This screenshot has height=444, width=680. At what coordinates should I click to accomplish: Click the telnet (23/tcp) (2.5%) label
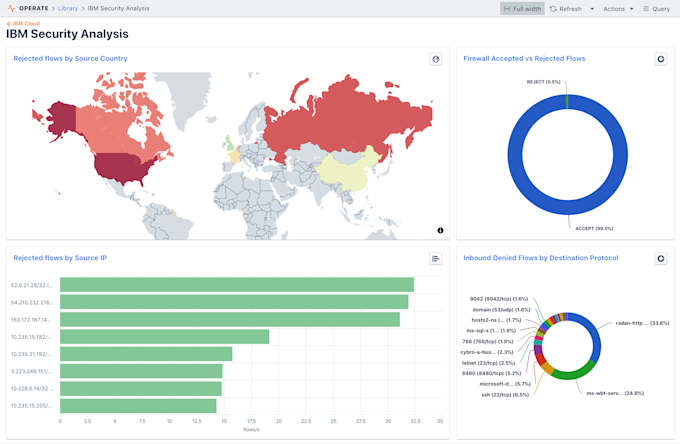point(488,363)
